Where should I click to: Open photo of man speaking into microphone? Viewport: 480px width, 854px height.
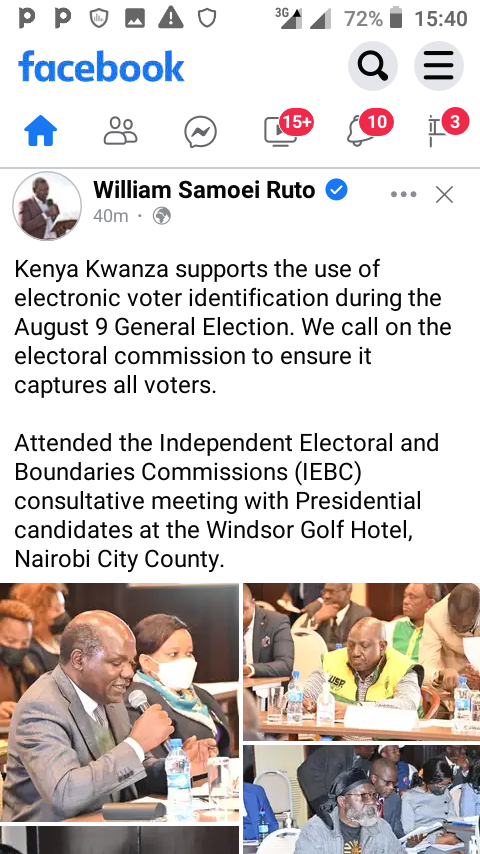(x=119, y=702)
